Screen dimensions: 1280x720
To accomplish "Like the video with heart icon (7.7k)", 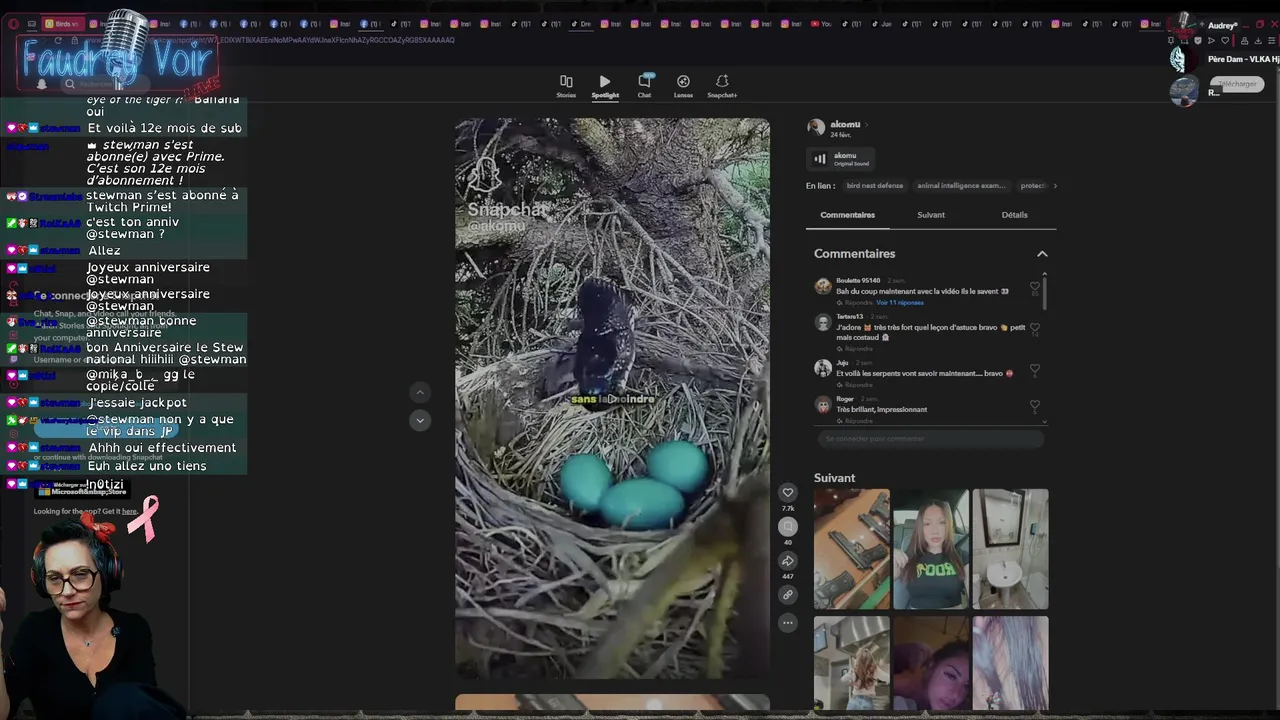I will 788,492.
